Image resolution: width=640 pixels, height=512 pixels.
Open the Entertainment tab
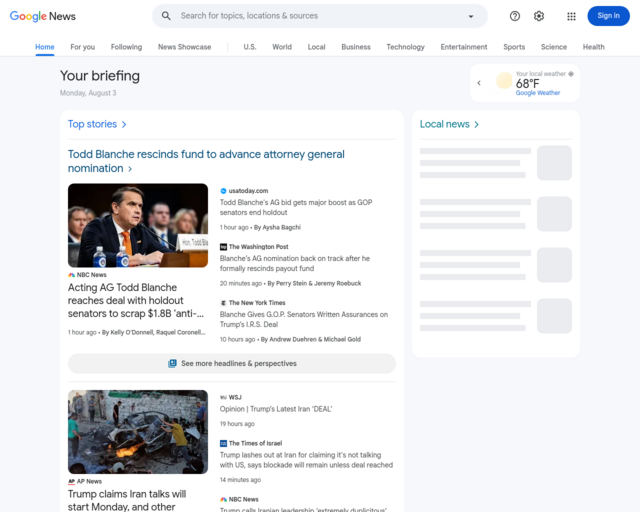pyautogui.click(x=464, y=47)
